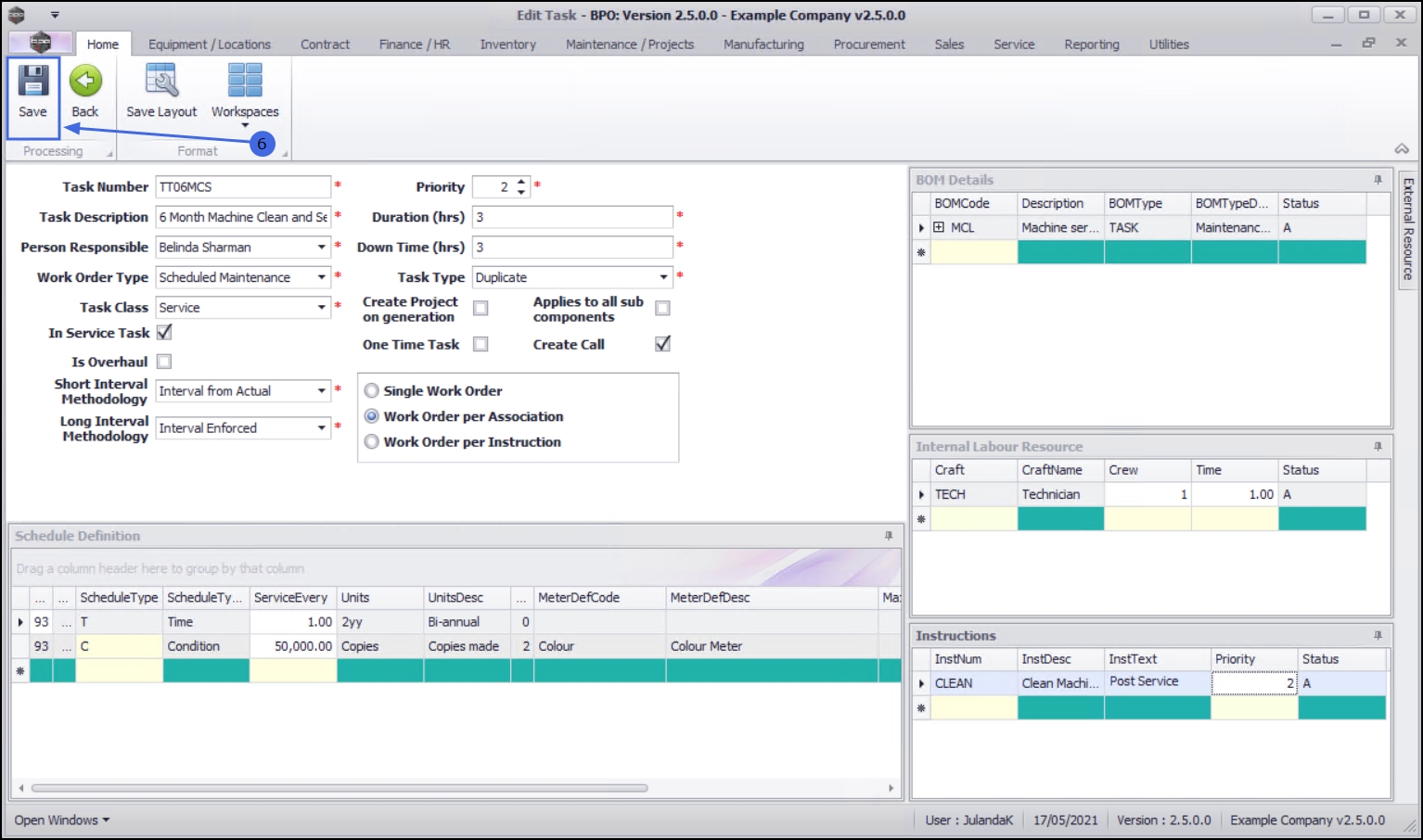This screenshot has height=840, width=1423.
Task: Open the Open Windows dropdown
Action: pos(62,821)
